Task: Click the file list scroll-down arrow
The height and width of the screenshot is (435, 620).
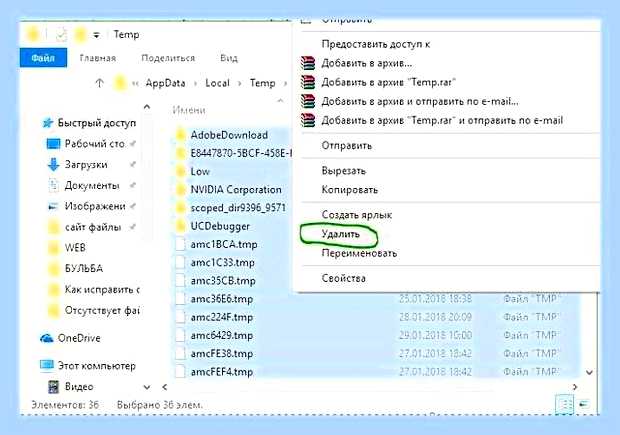Action: tap(589, 373)
